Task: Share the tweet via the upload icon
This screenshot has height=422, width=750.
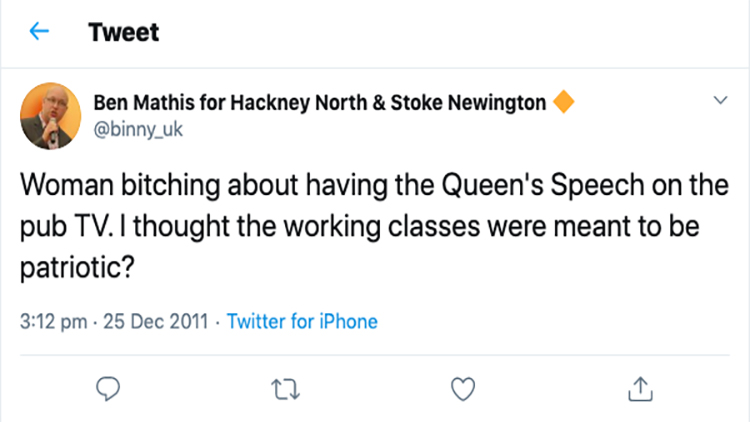Action: point(639,386)
